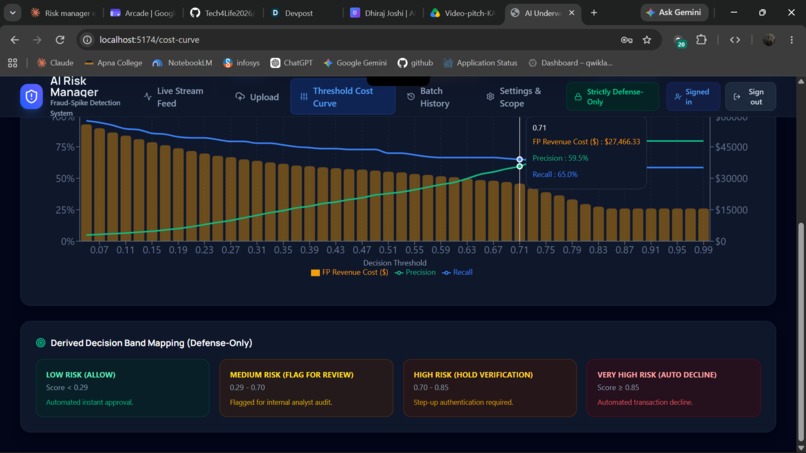806x453 pixels.
Task: Open the Chrome profile avatar
Action: (x=769, y=40)
